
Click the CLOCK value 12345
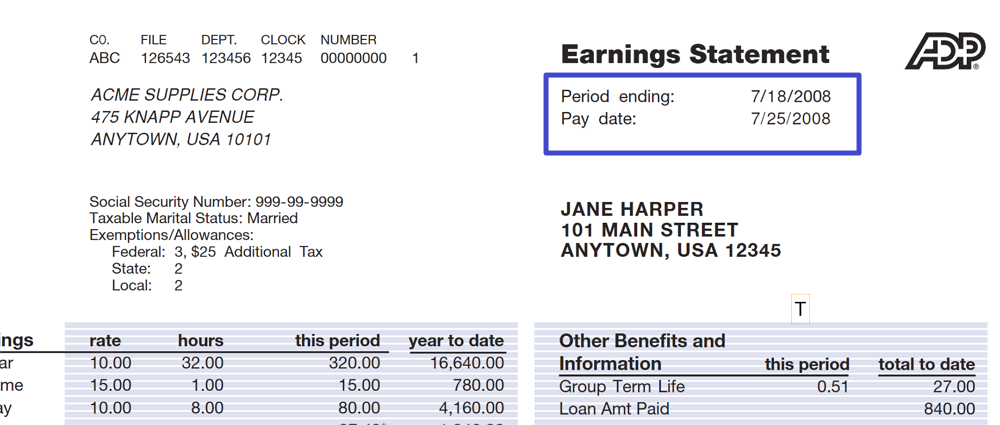tap(281, 58)
